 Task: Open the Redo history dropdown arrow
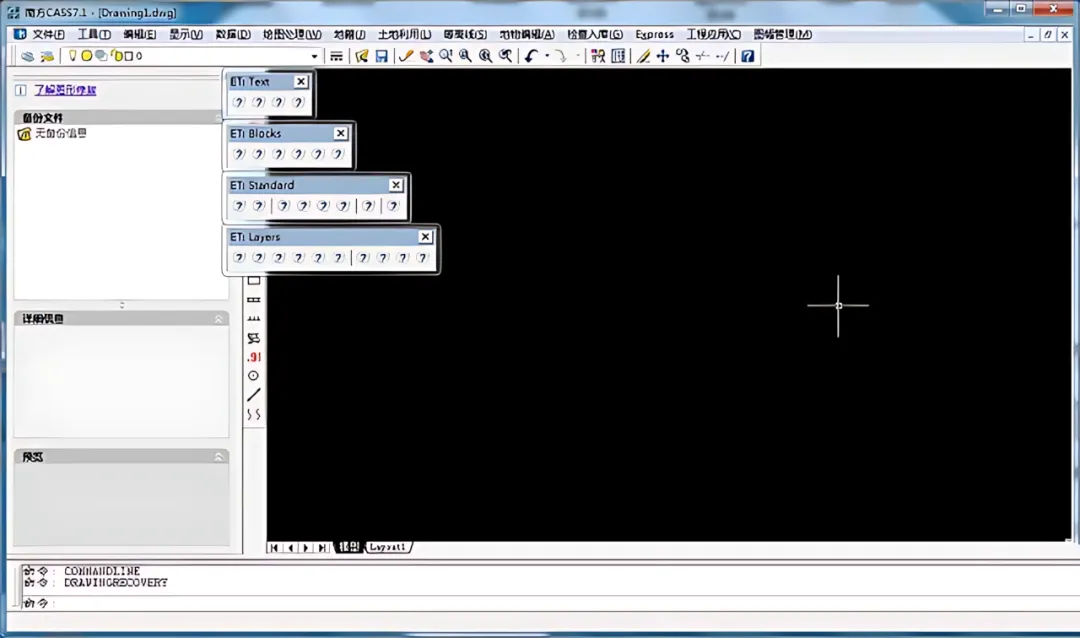577,56
